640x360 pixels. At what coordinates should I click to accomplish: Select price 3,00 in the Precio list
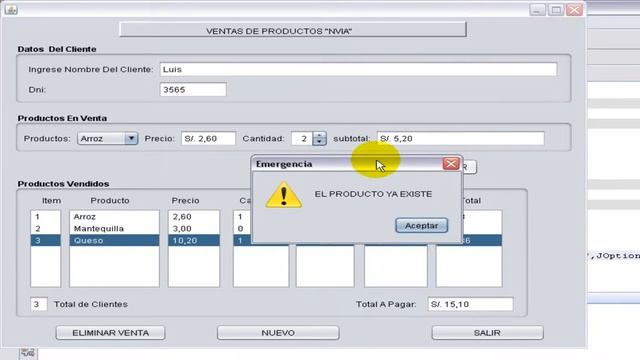pos(194,229)
